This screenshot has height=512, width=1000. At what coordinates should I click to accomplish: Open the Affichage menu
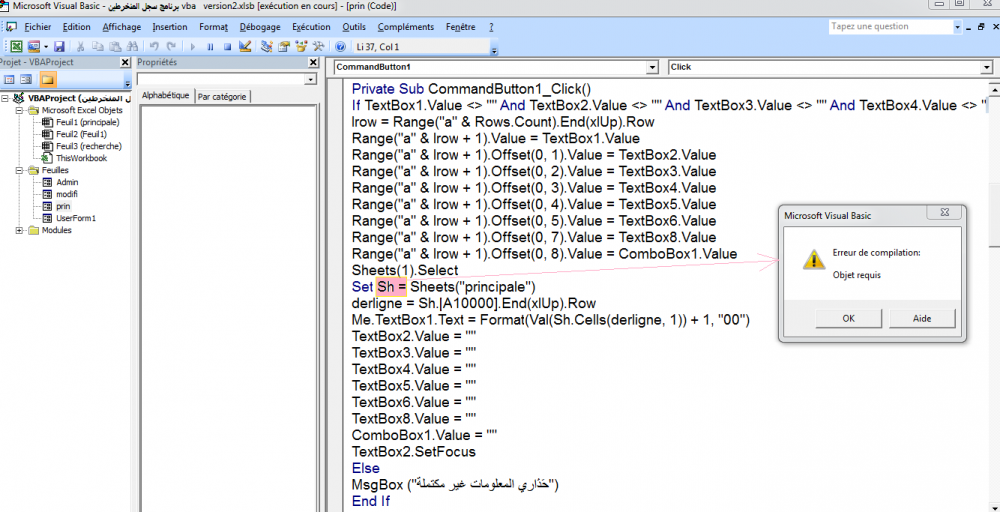[122, 27]
